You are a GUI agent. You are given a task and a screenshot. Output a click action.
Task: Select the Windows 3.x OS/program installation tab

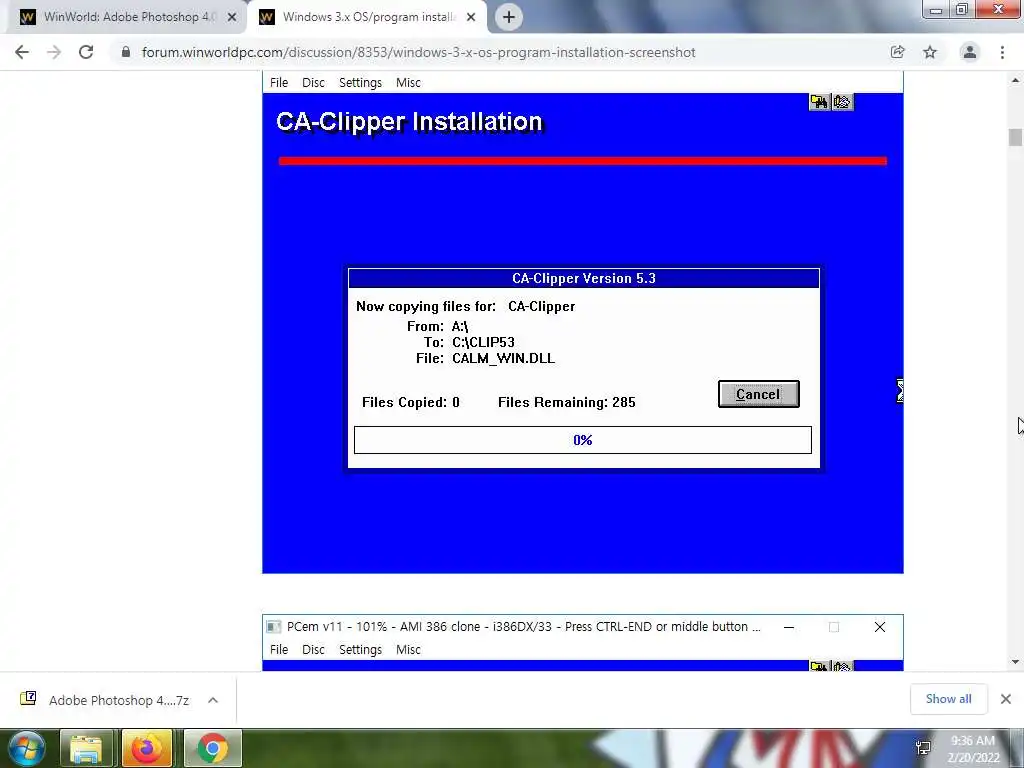coord(367,17)
